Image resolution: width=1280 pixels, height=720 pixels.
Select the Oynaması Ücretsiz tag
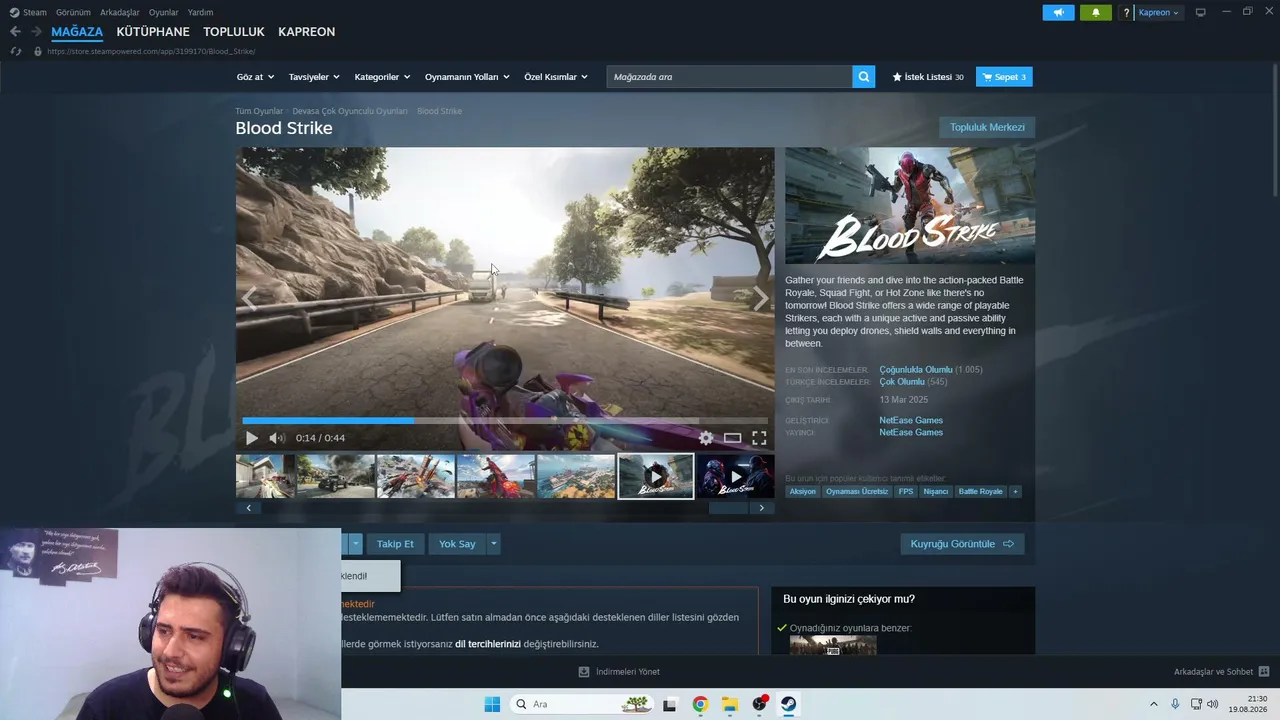[857, 492]
